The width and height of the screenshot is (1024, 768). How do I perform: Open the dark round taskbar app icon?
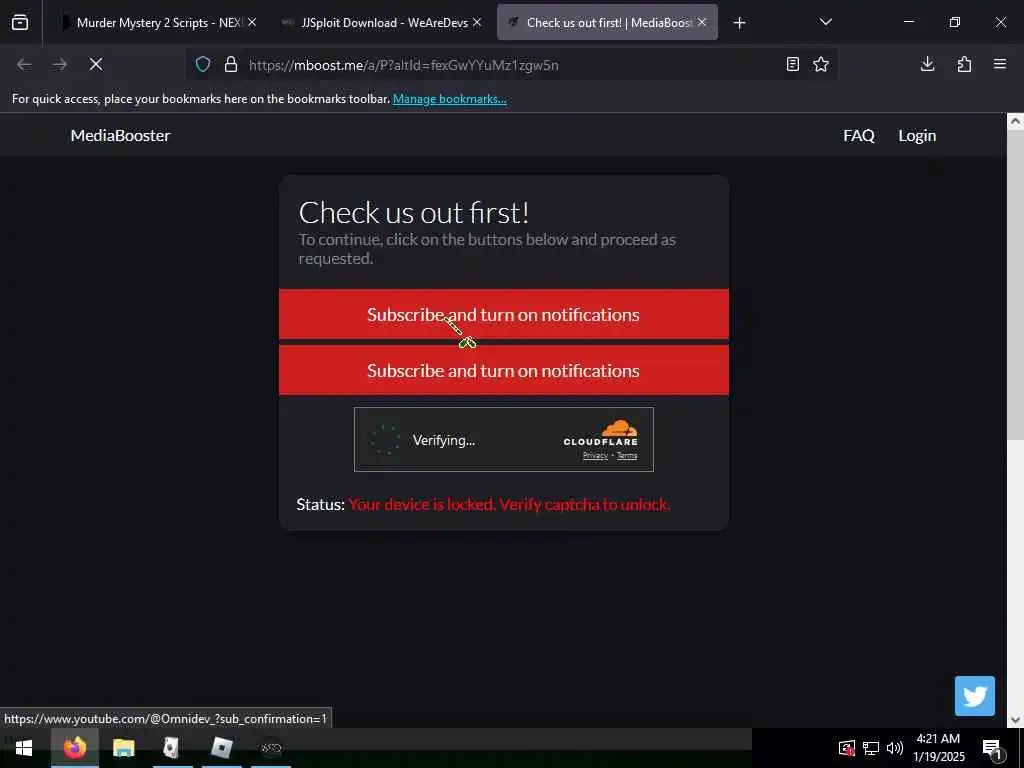pyautogui.click(x=270, y=748)
